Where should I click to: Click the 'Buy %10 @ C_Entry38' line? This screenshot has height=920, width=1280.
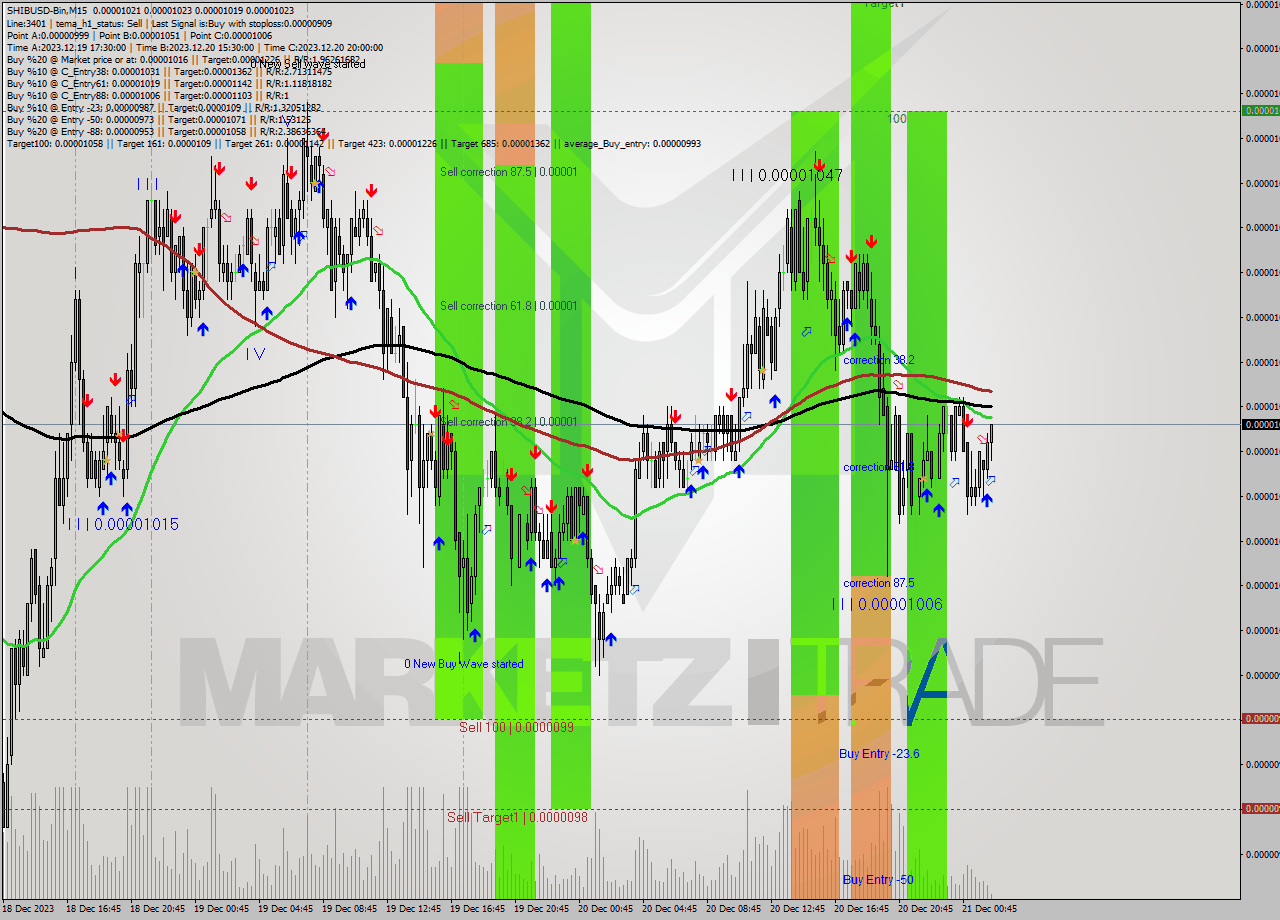169,71
